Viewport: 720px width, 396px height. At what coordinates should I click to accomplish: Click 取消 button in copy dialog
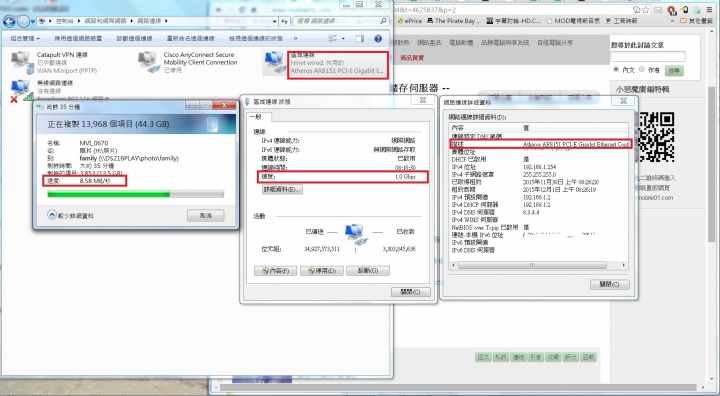206,215
